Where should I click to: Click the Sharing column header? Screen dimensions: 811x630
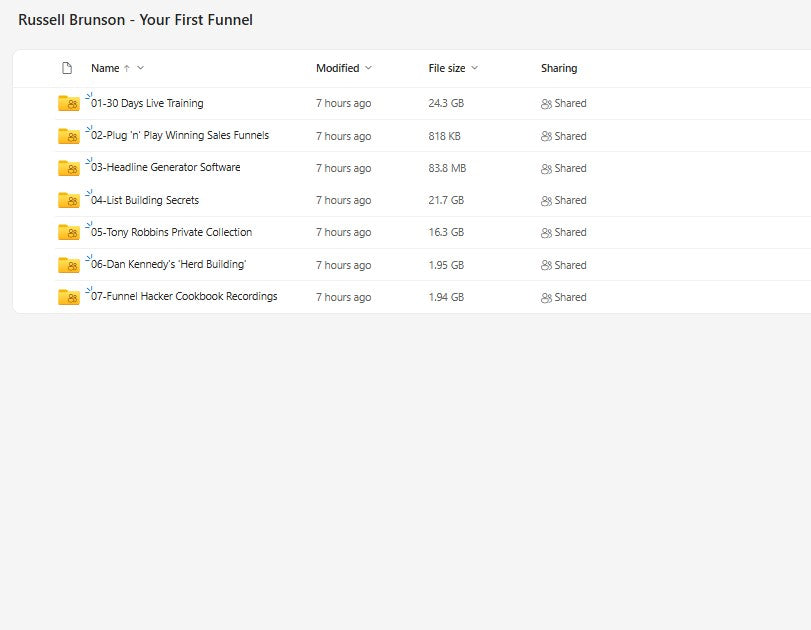559,68
